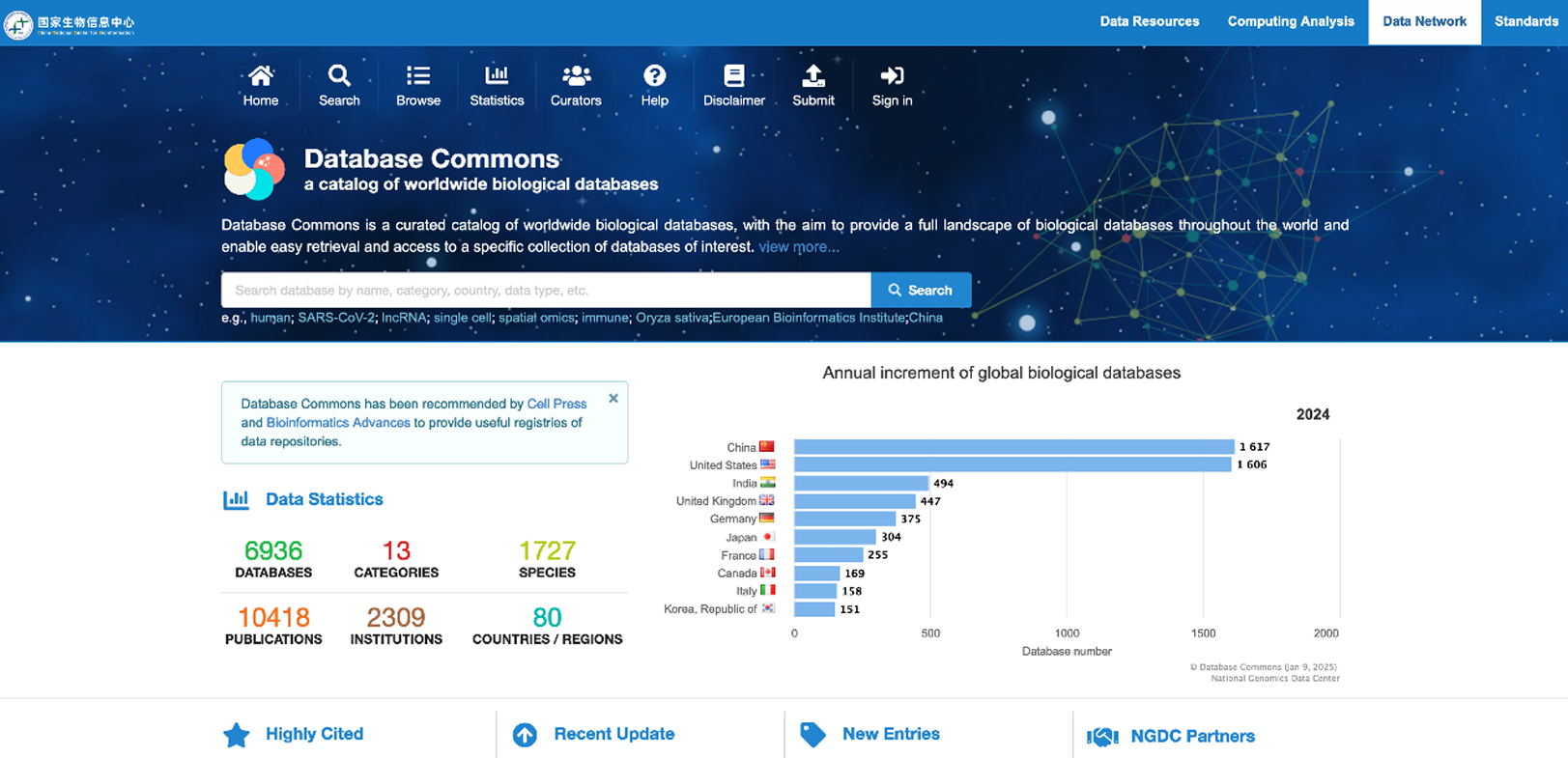Click the Highly Cited star icon
This screenshot has height=758, width=1568.
[237, 735]
